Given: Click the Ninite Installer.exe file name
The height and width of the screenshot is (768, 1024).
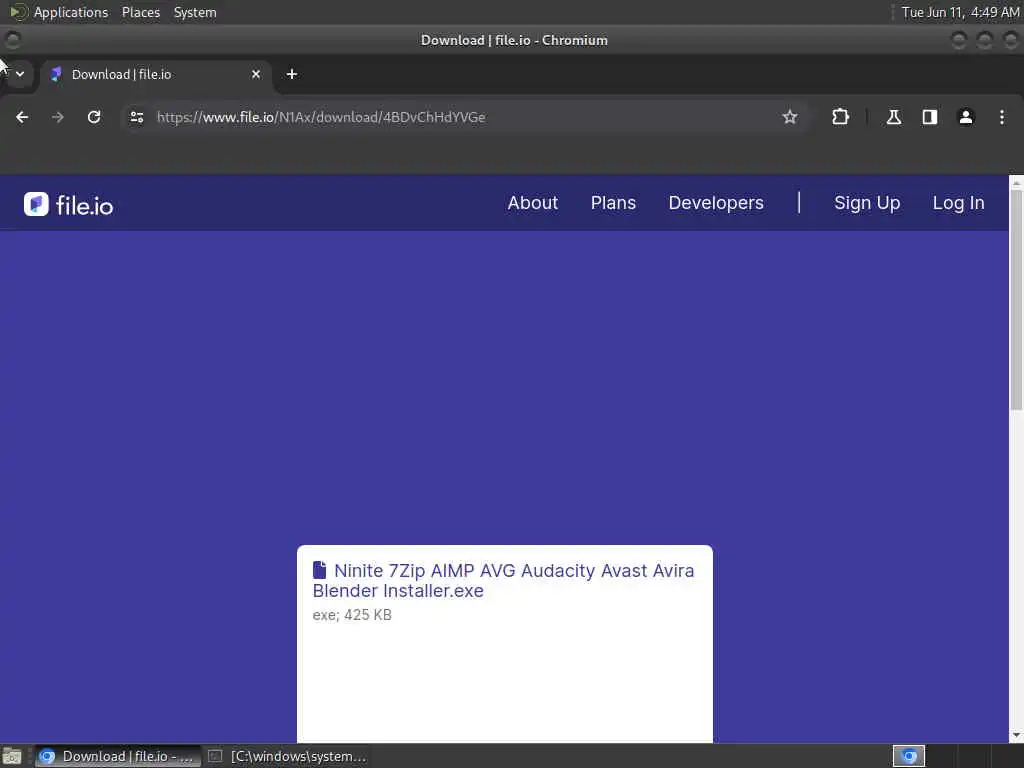Looking at the screenshot, I should [503, 581].
